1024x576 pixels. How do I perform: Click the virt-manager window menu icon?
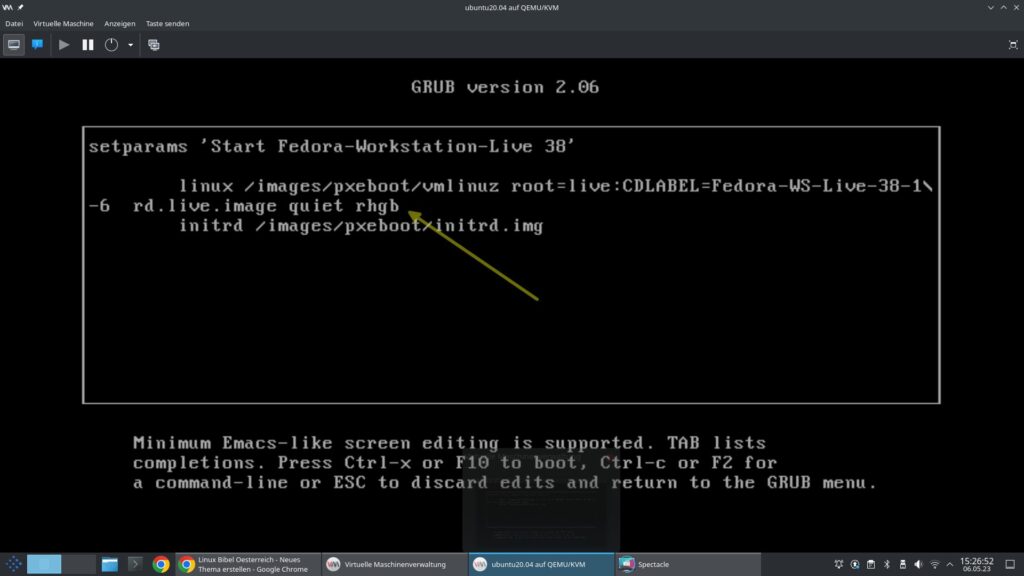click(x=7, y=7)
